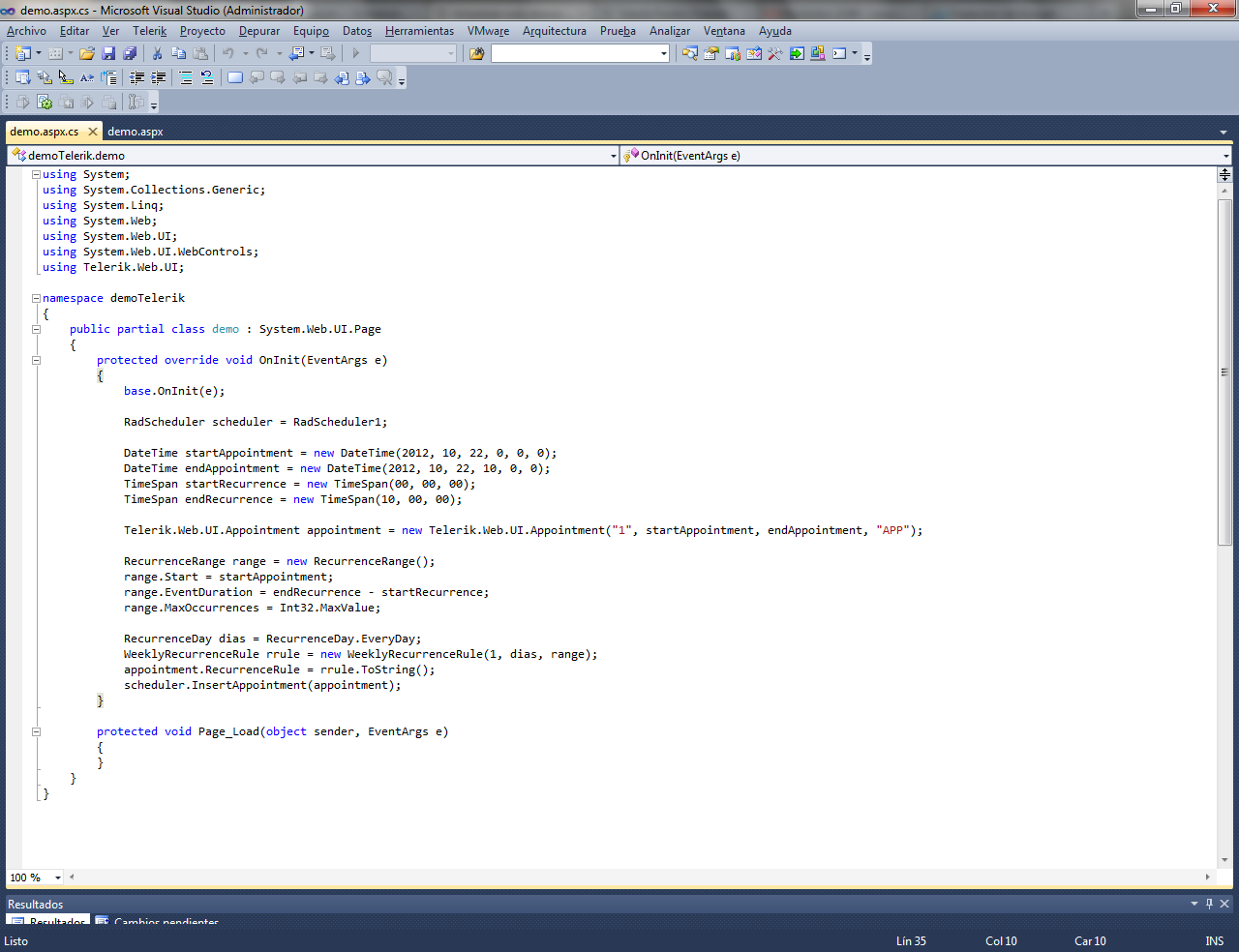1239x952 pixels.
Task: Open the Archivo menu
Action: coord(26,31)
